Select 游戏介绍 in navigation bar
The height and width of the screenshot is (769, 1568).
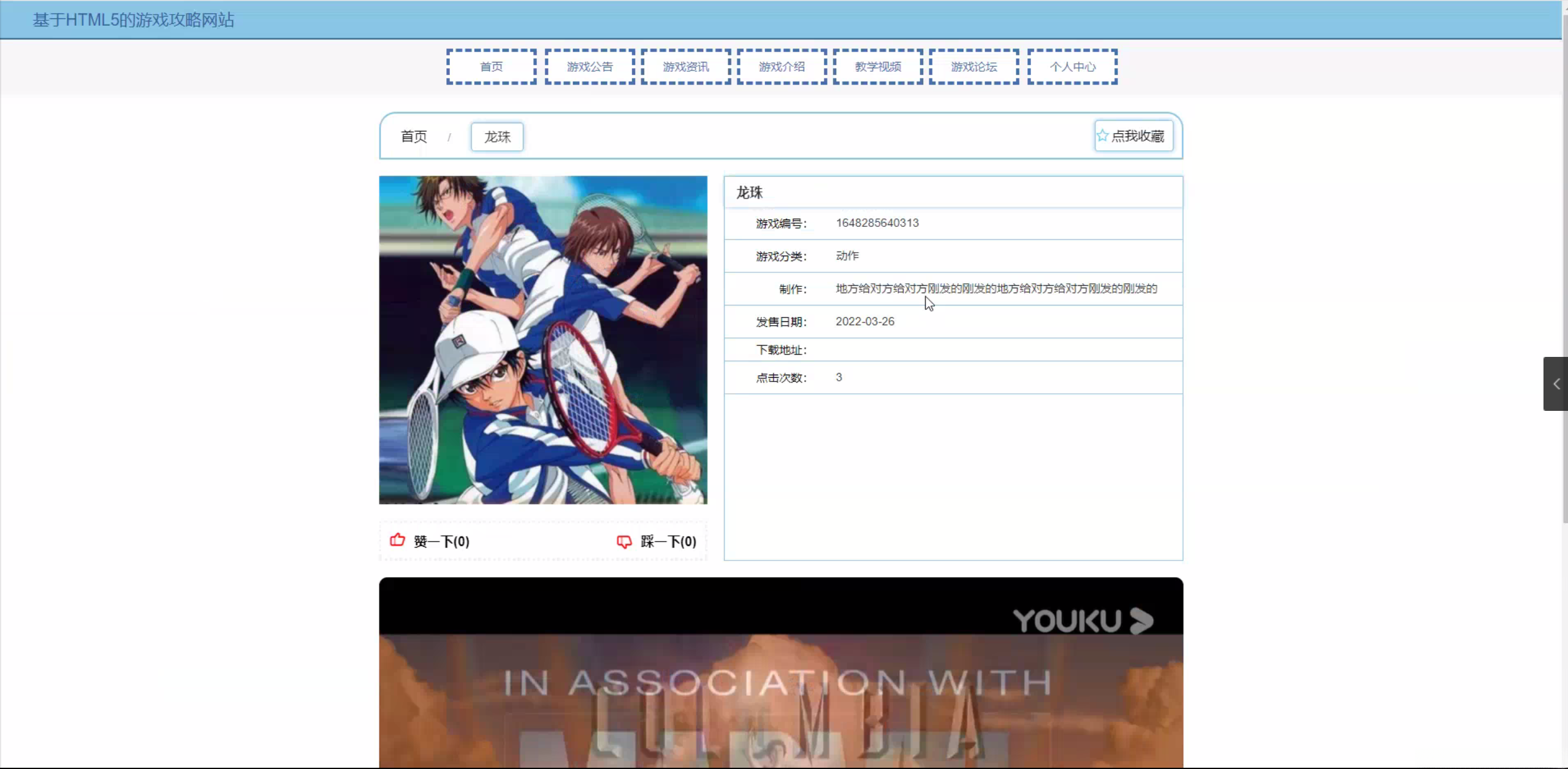(x=782, y=67)
